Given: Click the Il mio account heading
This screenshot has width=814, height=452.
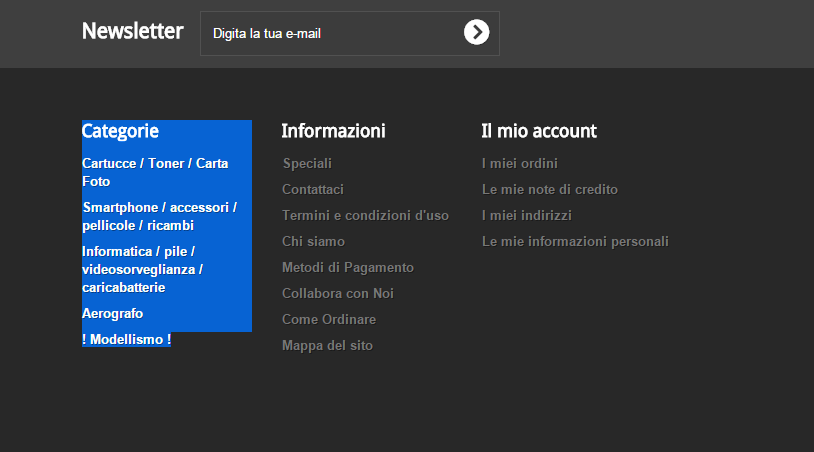Looking at the screenshot, I should coord(539,131).
